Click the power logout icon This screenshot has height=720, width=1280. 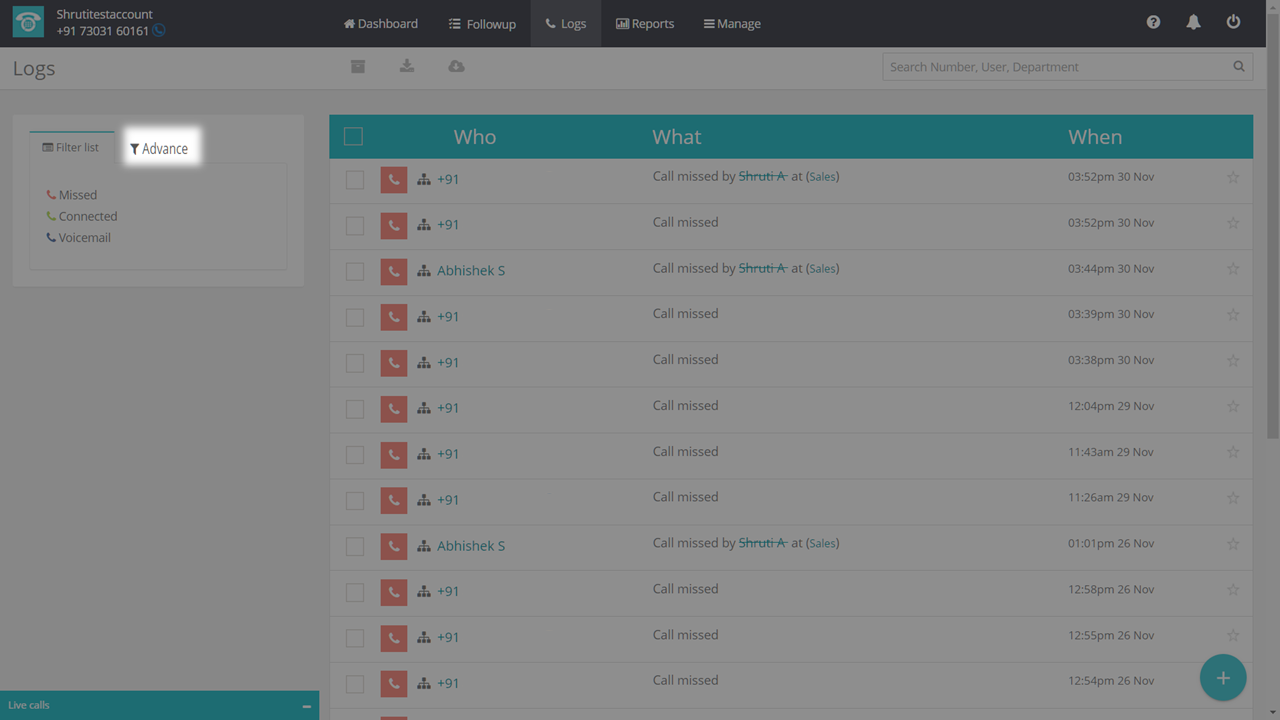click(1233, 22)
